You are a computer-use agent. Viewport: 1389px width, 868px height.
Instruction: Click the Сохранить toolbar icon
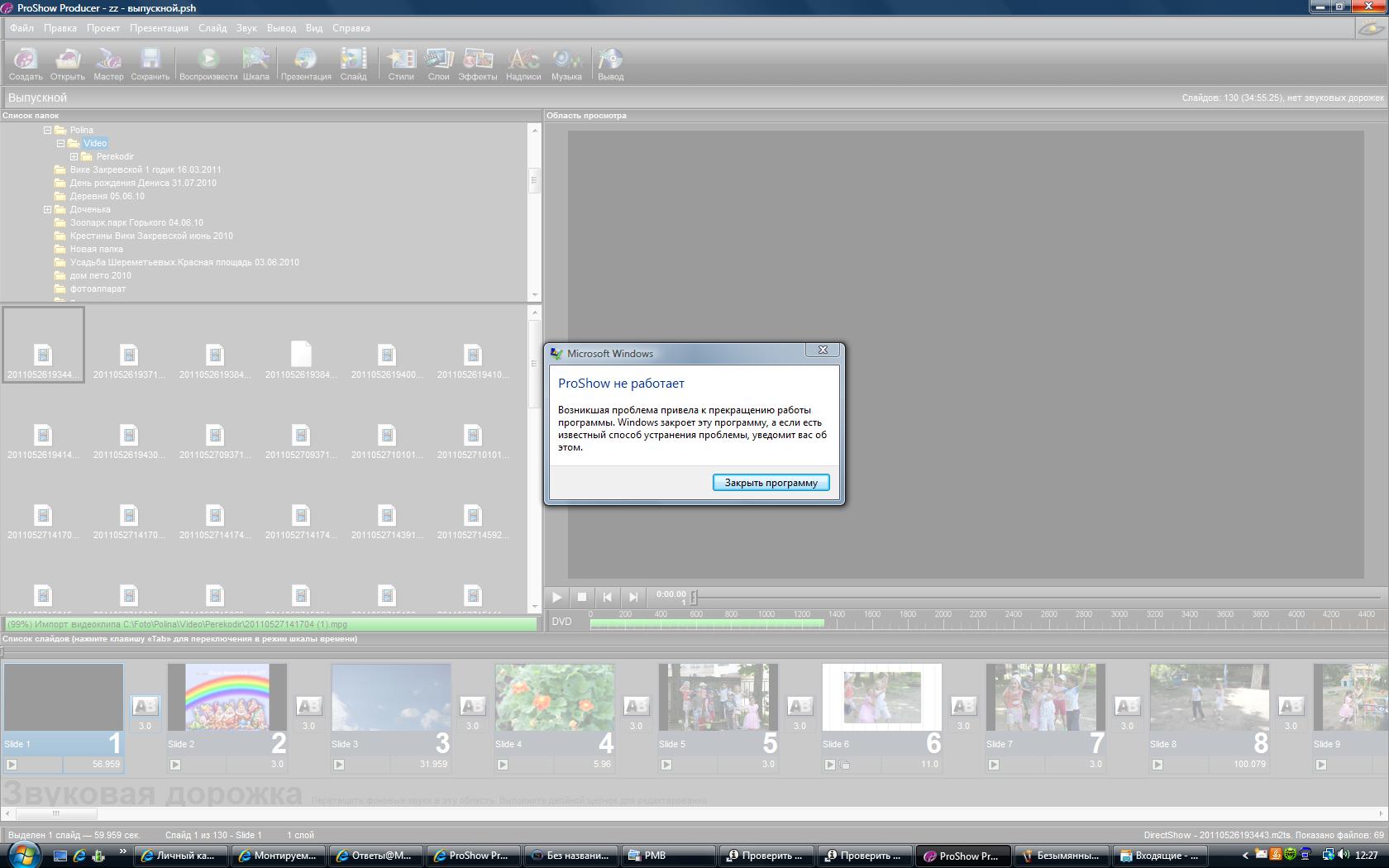(x=150, y=64)
